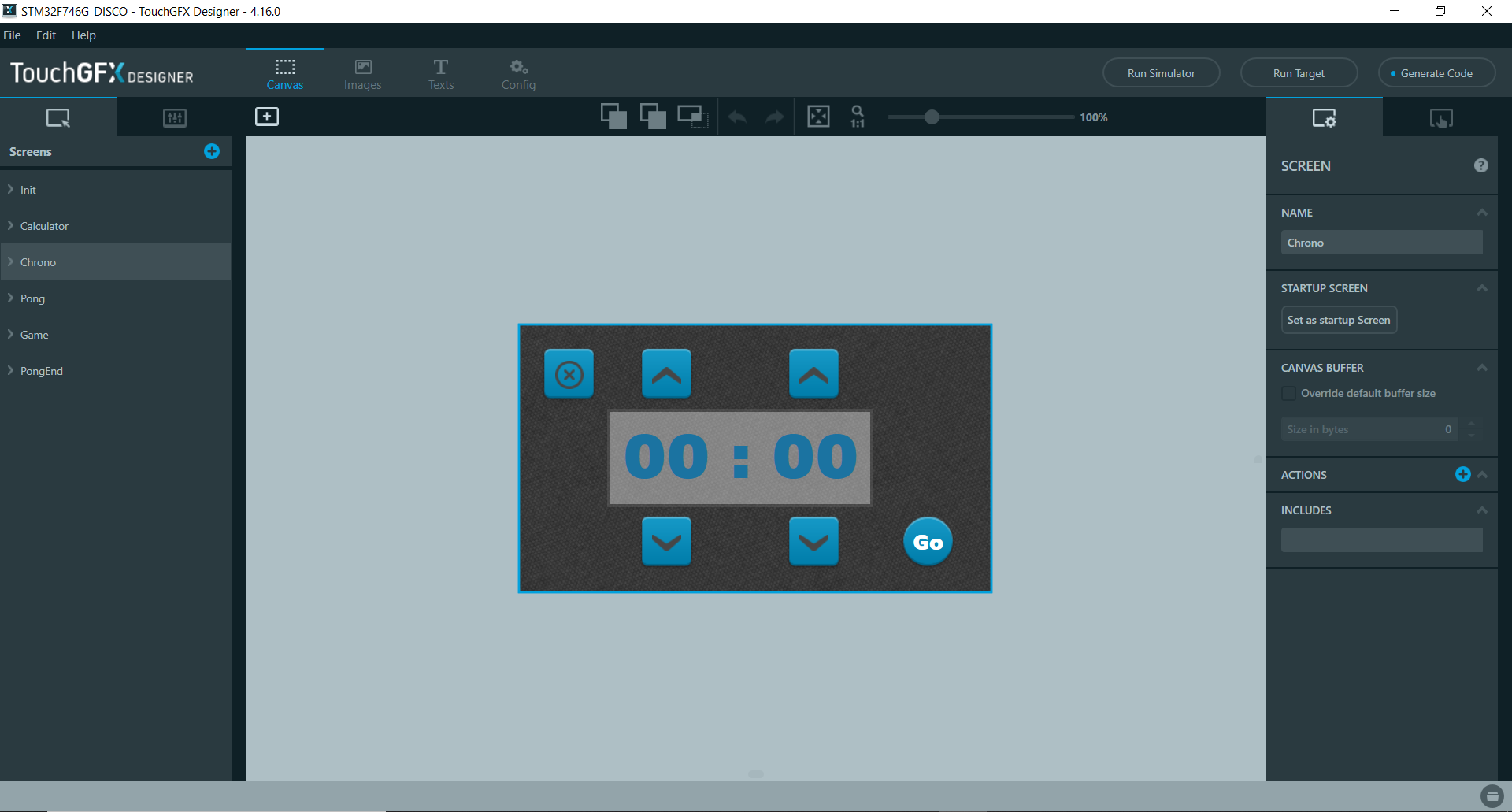Click the undo arrow icon

[x=737, y=117]
